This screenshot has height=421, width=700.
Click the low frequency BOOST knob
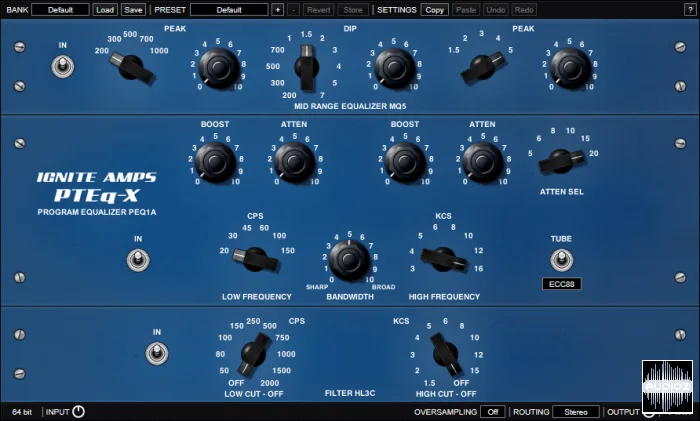click(215, 162)
